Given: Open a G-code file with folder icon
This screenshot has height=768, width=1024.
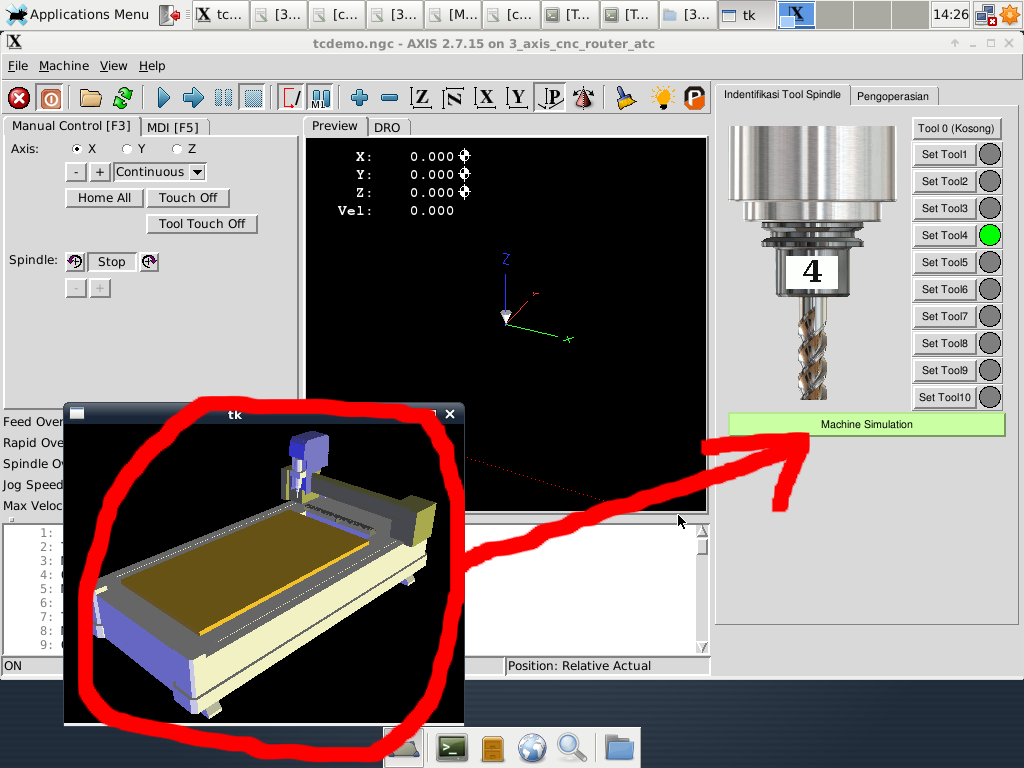Looking at the screenshot, I should pyautogui.click(x=91, y=98).
